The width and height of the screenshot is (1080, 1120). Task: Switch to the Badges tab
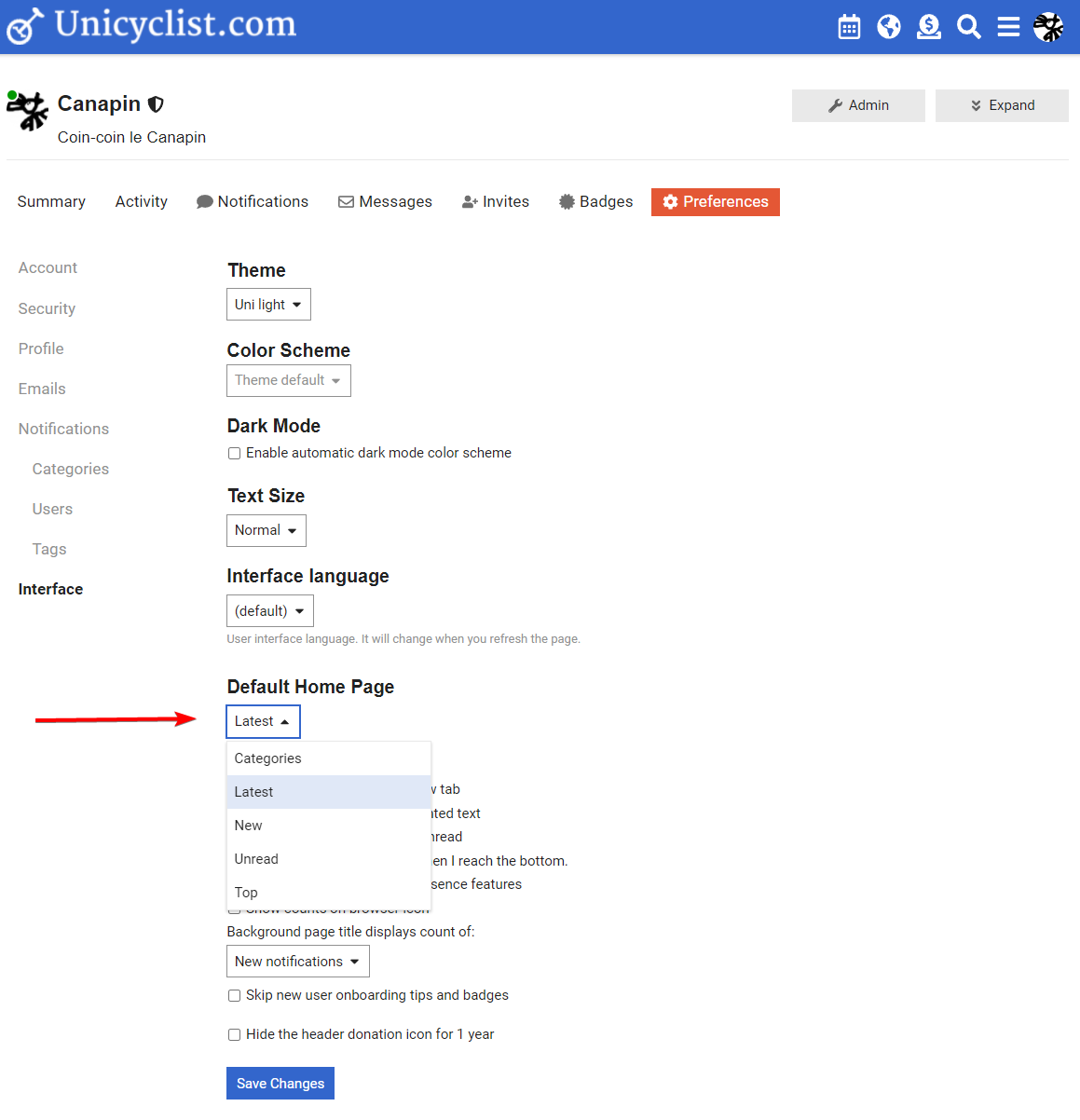tap(595, 202)
